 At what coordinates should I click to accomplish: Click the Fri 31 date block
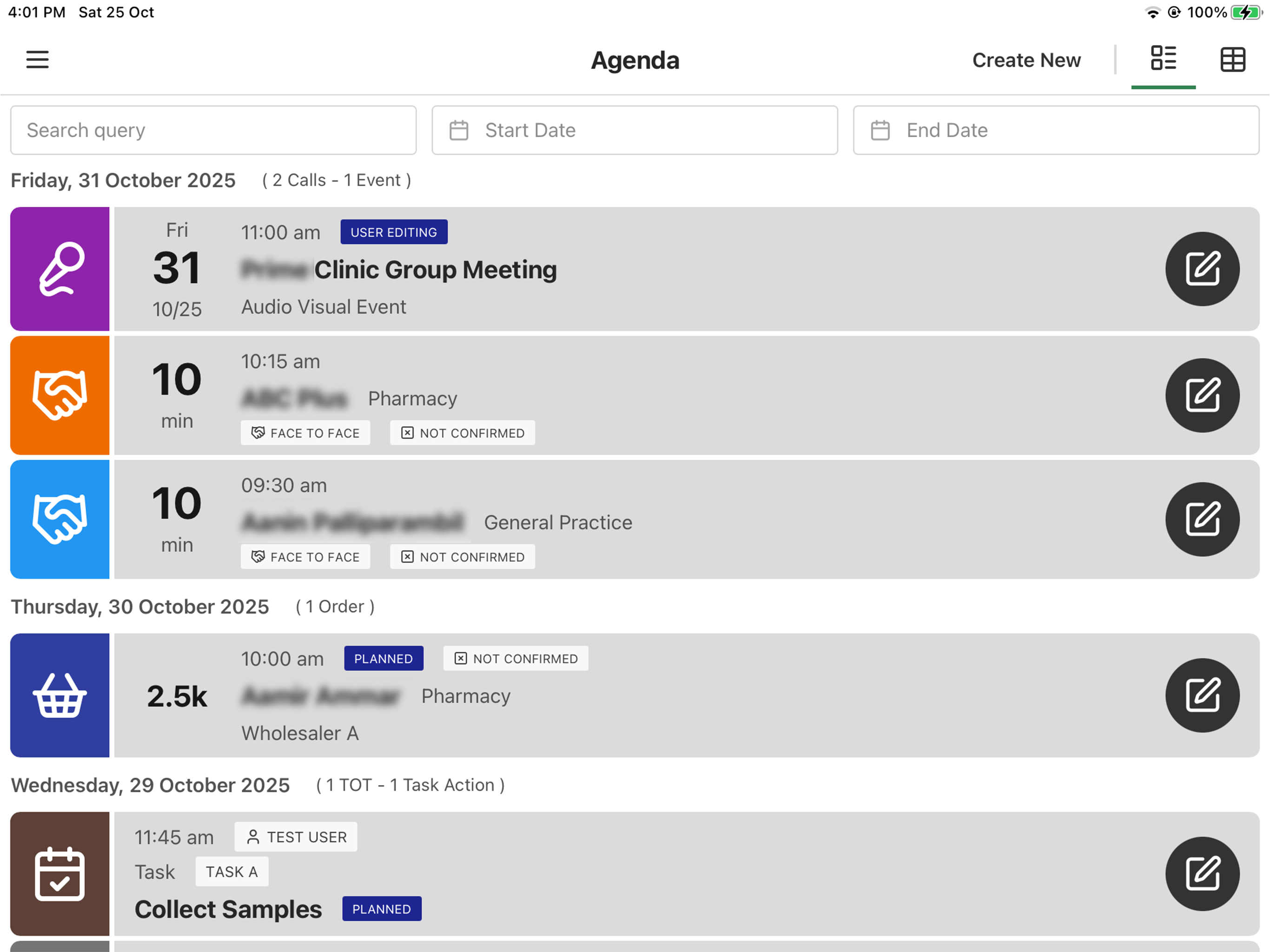(177, 269)
